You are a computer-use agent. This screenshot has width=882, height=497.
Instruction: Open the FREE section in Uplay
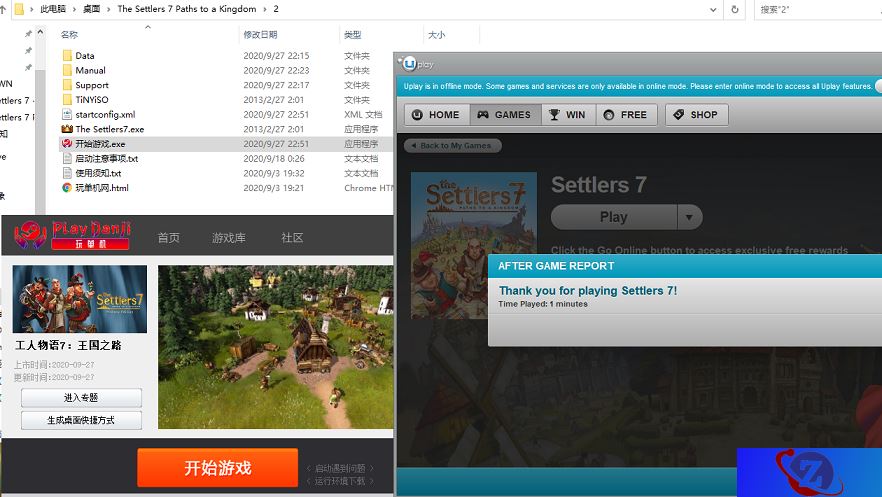coord(626,115)
